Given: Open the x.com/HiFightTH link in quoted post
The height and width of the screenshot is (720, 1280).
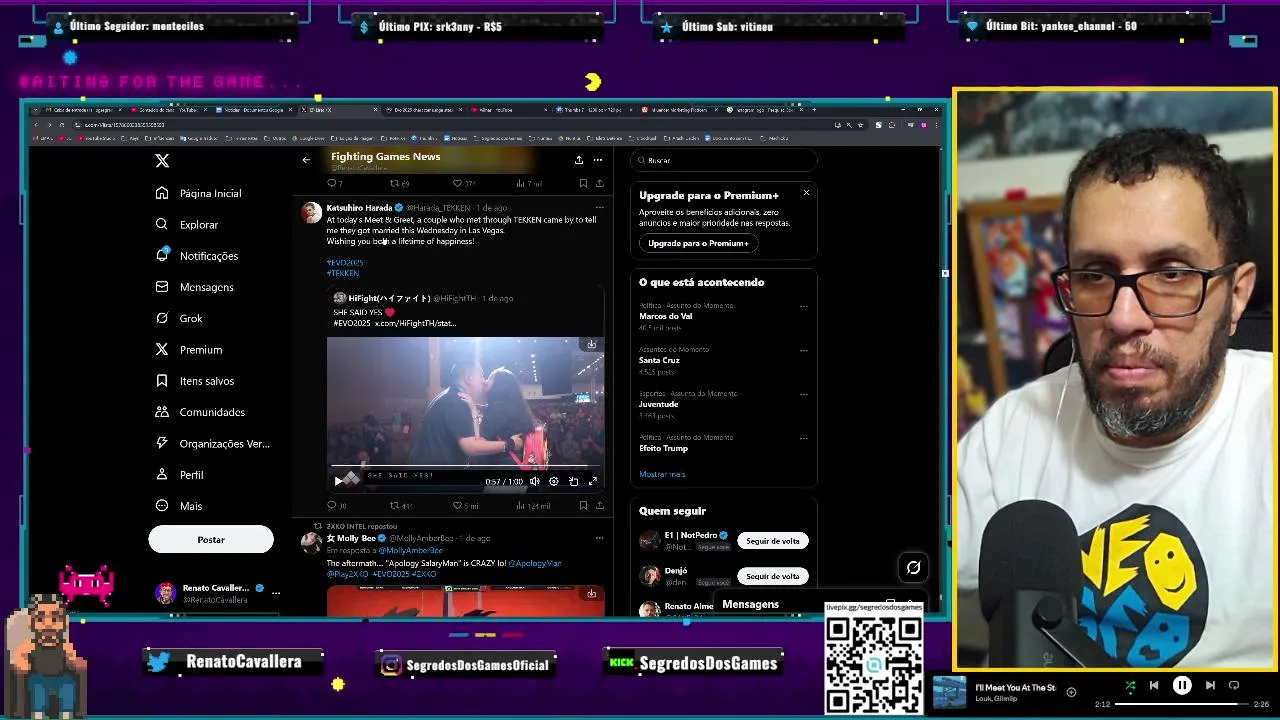Looking at the screenshot, I should pos(415,323).
